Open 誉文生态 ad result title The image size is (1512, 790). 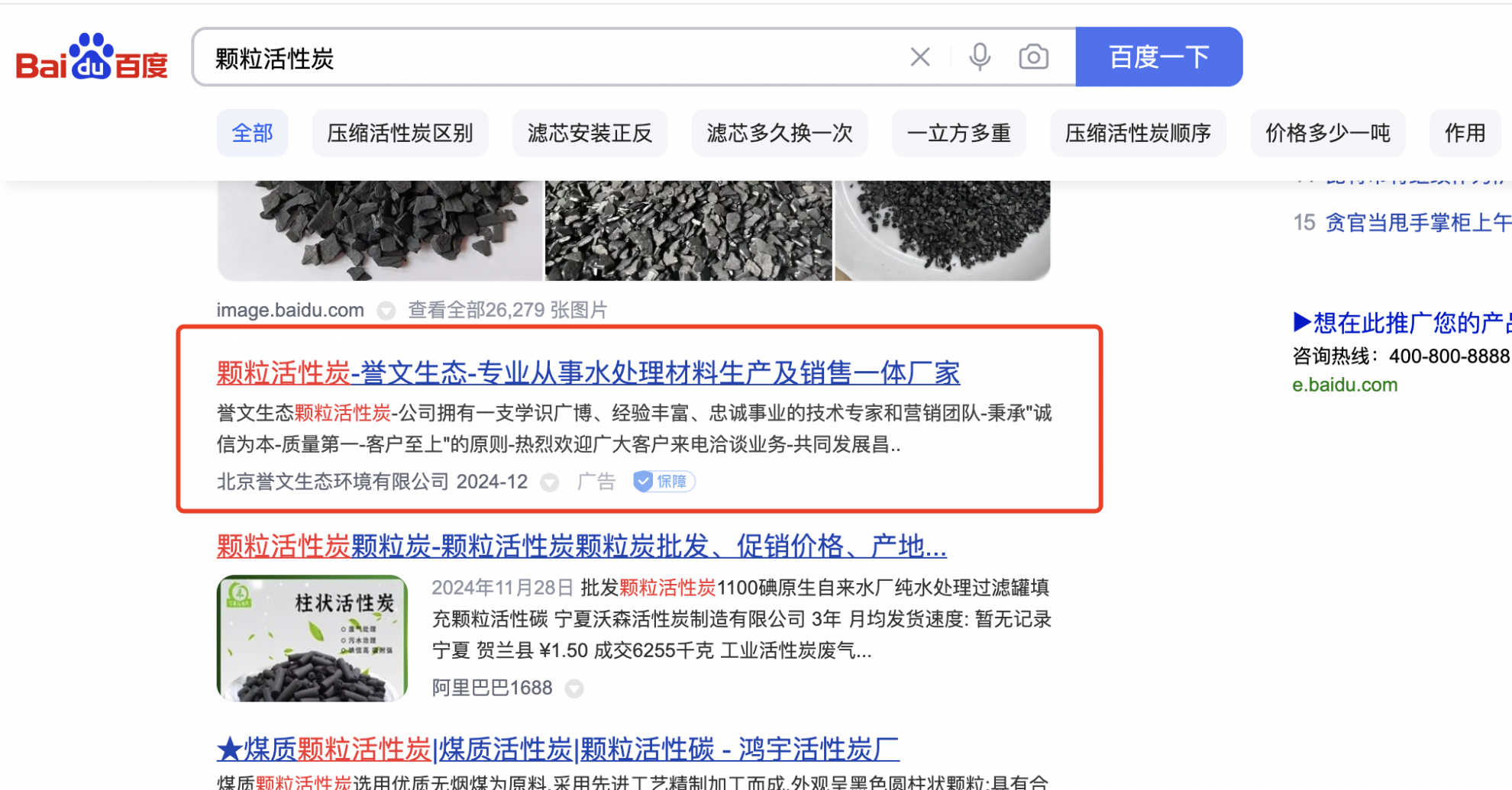(588, 373)
